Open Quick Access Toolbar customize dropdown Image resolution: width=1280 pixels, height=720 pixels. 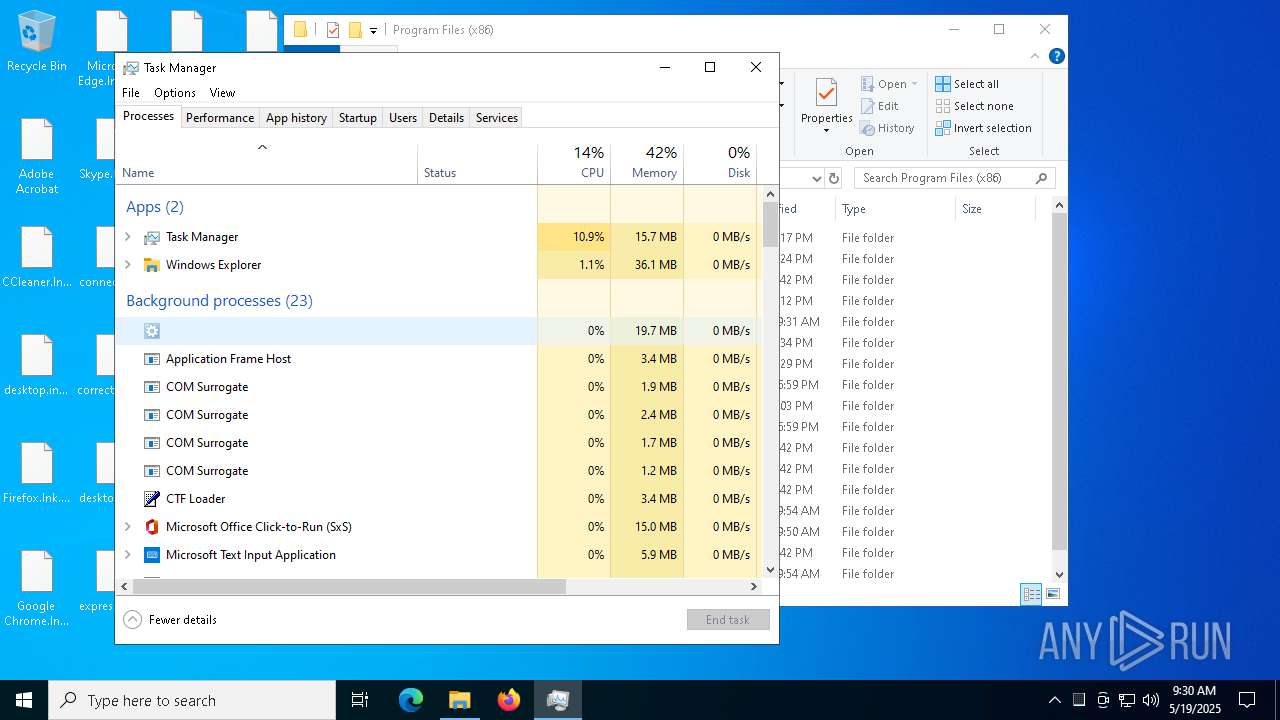coord(373,30)
